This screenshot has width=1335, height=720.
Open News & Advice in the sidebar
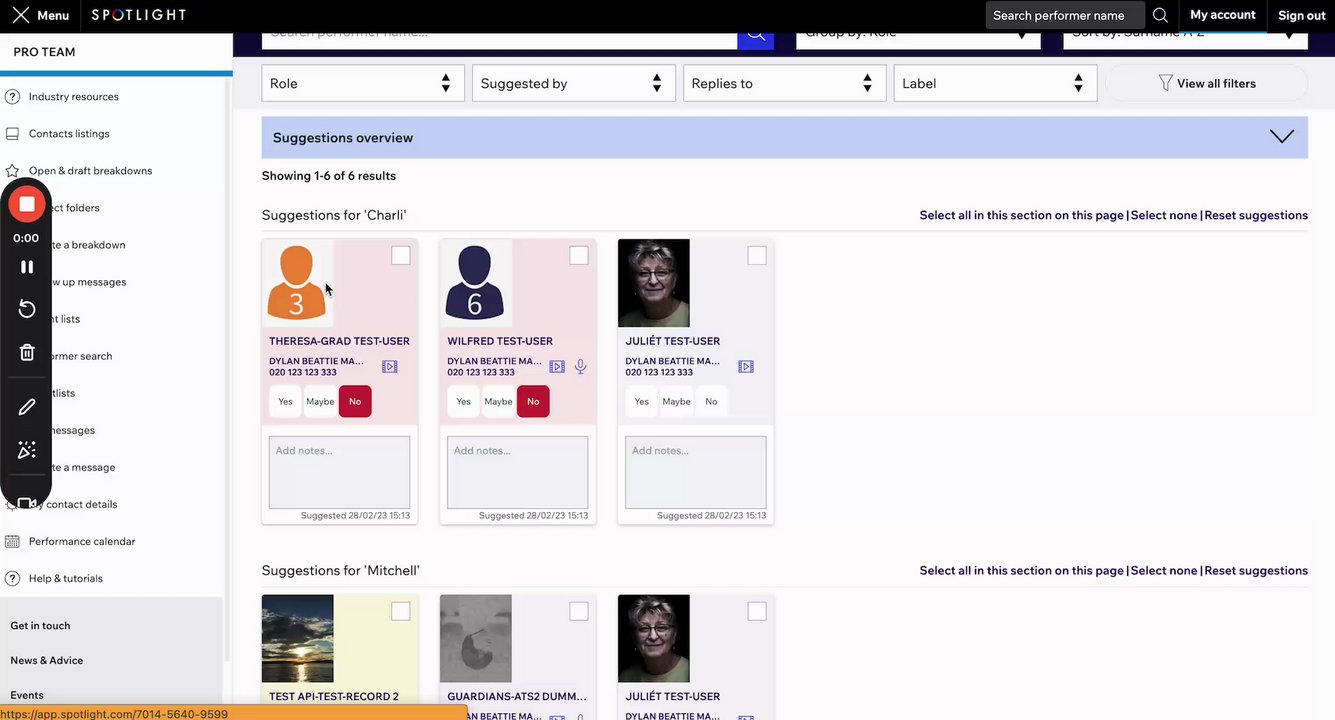coord(47,661)
